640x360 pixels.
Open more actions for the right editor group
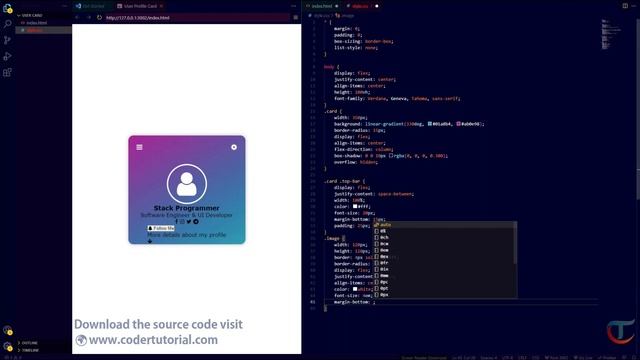coord(633,6)
